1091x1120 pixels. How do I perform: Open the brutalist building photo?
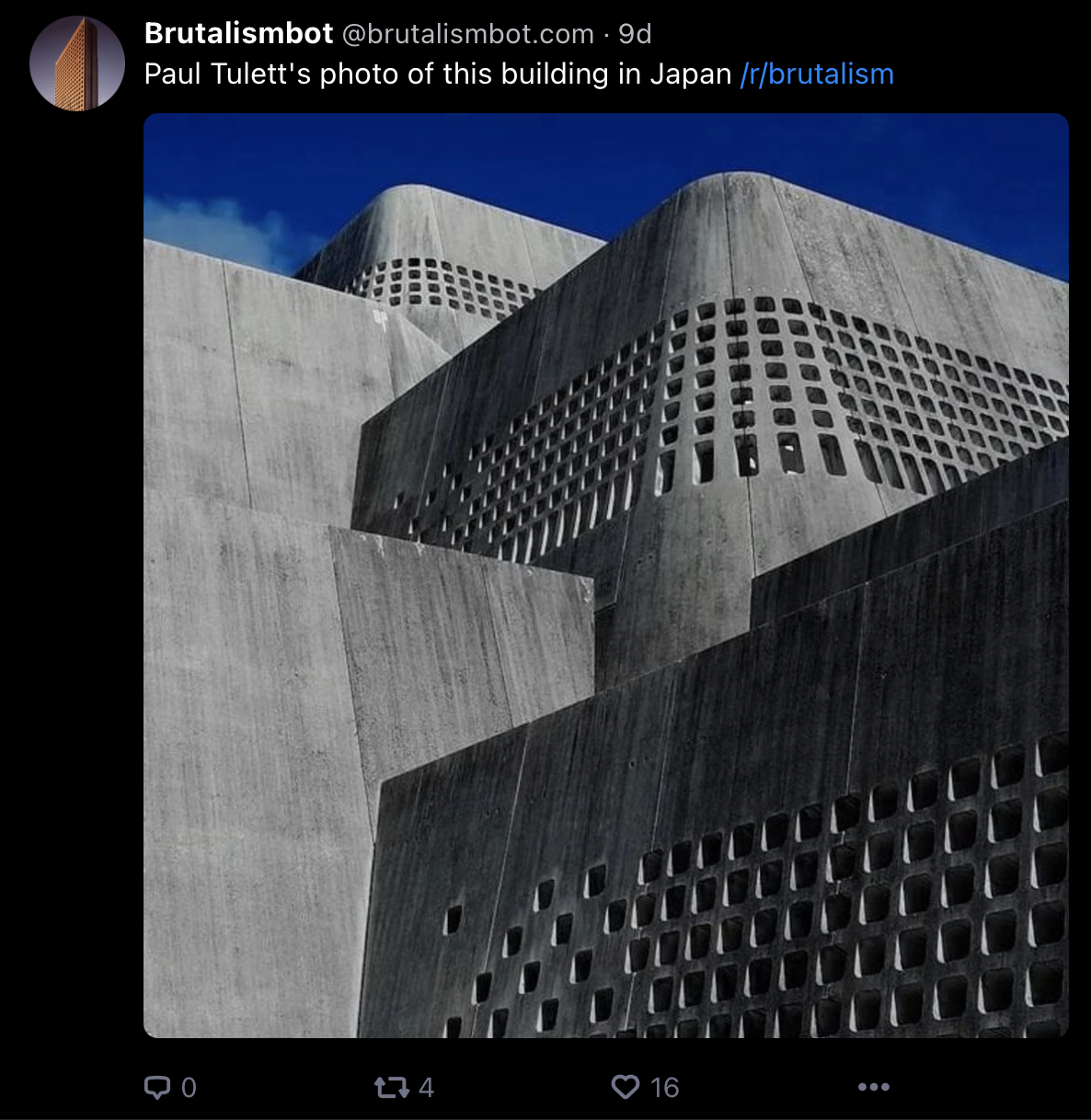(606, 576)
